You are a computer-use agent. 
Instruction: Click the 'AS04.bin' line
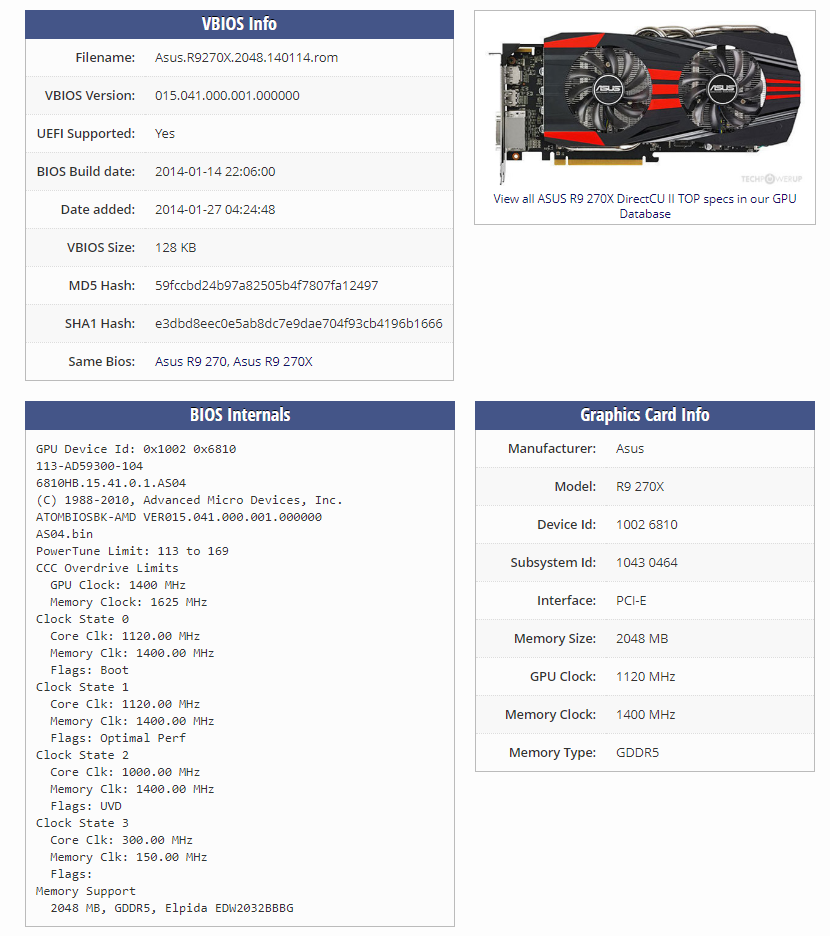tap(64, 534)
